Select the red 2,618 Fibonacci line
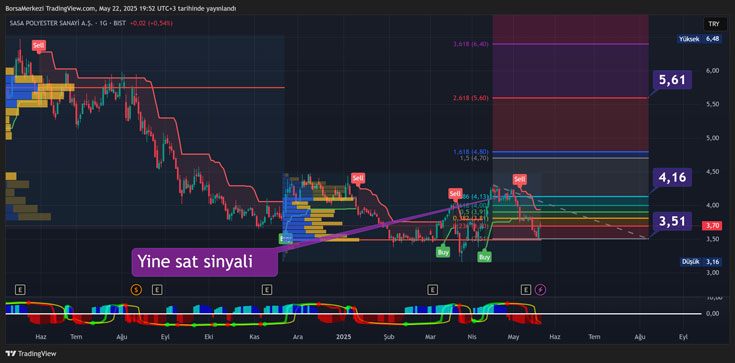The image size is (735, 363). pyautogui.click(x=570, y=98)
